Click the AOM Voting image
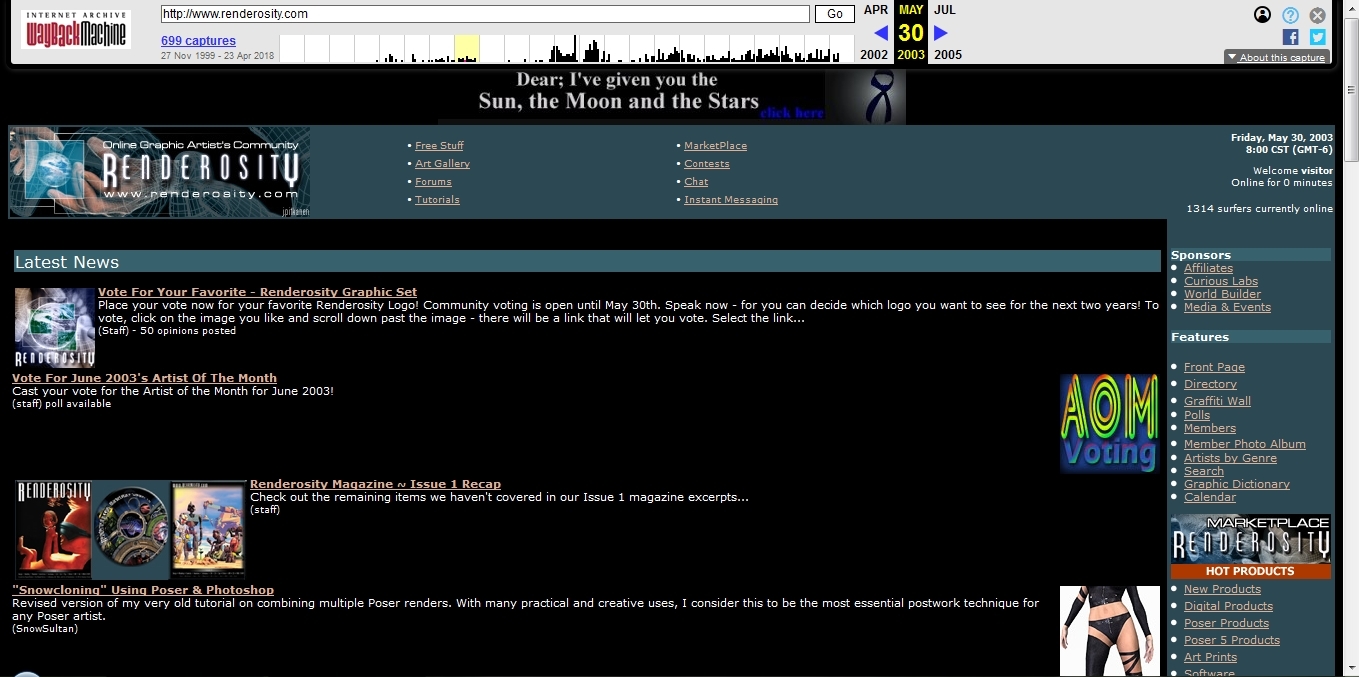 tap(1109, 423)
